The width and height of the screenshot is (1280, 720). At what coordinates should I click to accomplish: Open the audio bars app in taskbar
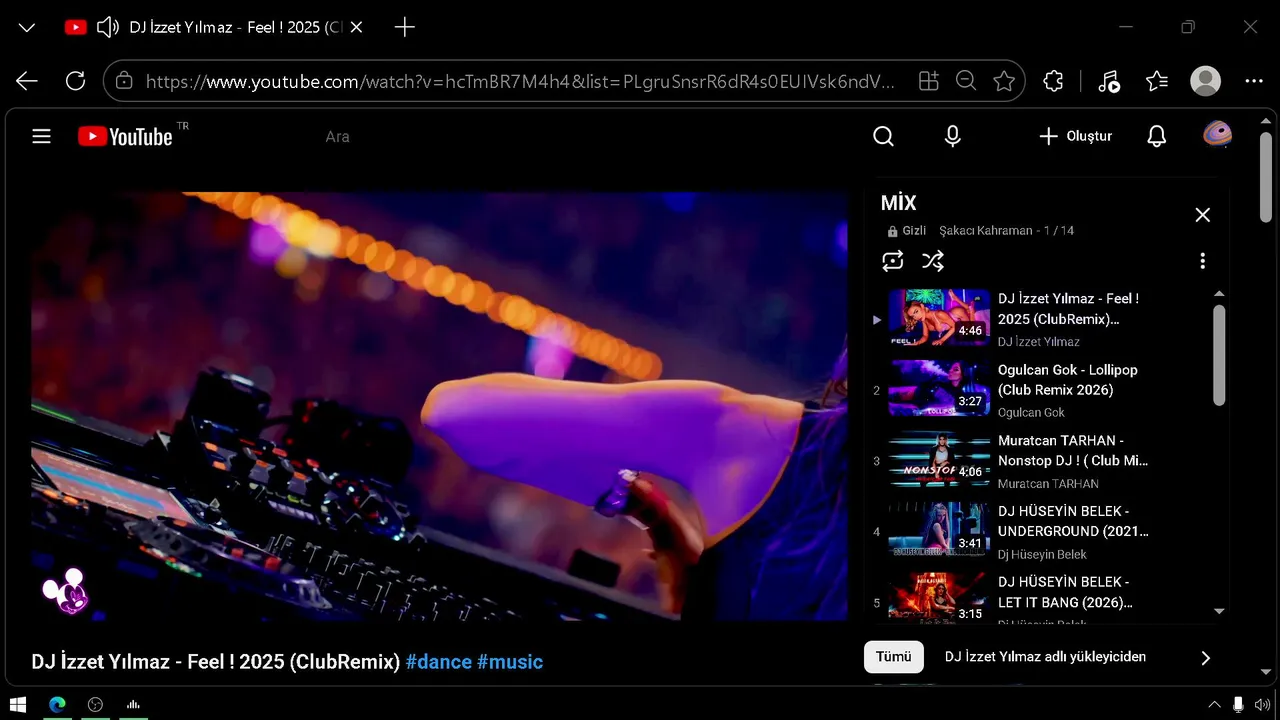click(133, 704)
